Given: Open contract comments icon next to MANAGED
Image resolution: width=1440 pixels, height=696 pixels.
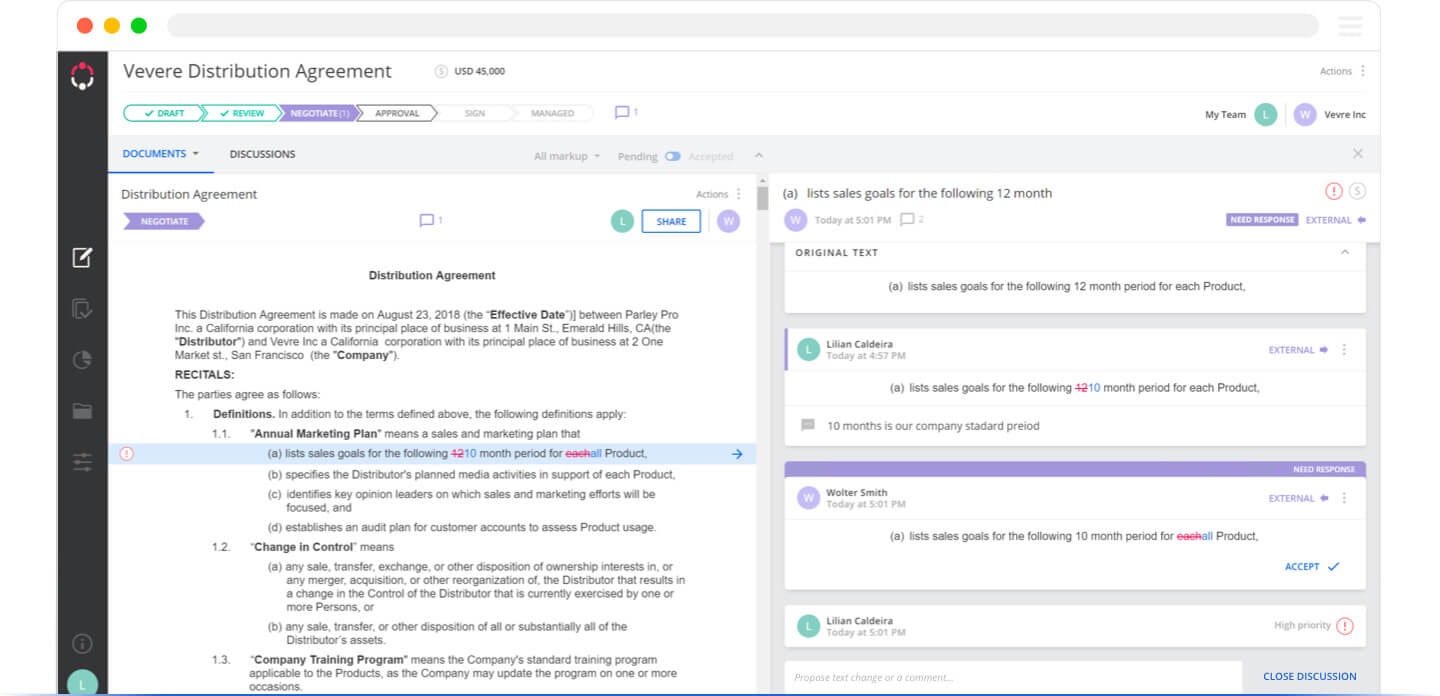Looking at the screenshot, I should [622, 113].
